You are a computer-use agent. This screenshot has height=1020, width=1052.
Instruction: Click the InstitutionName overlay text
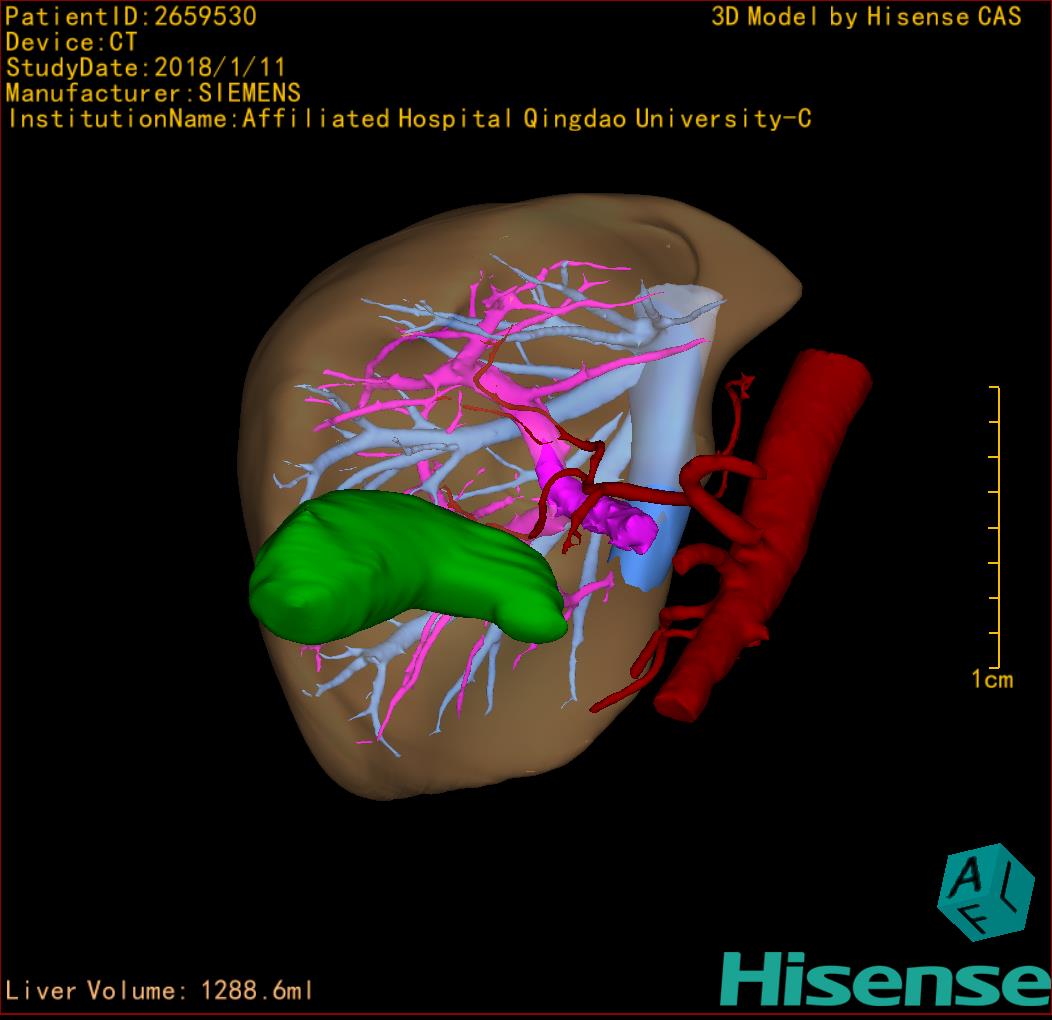[408, 119]
